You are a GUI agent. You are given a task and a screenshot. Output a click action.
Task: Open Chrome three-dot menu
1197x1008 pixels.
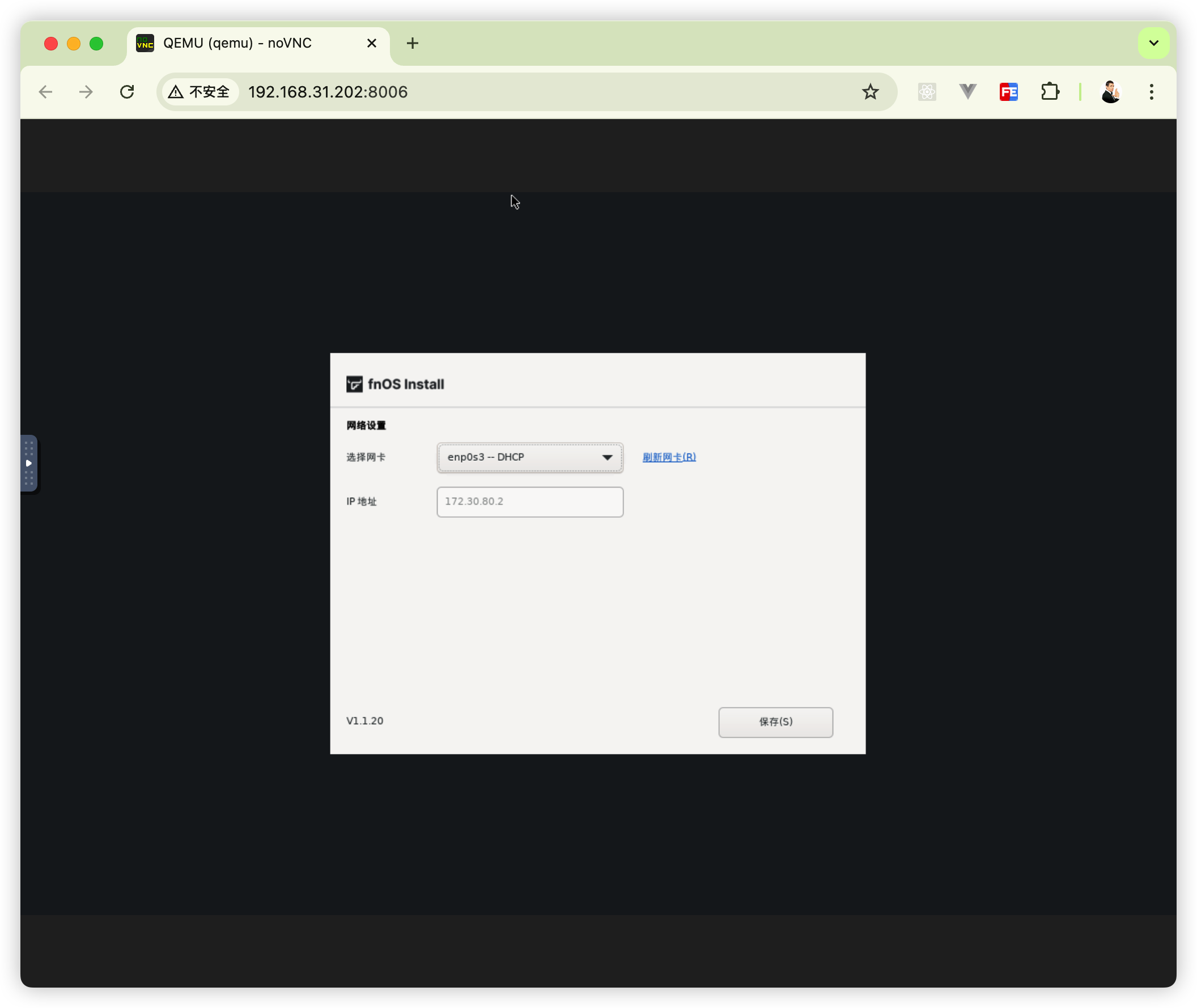click(1151, 92)
